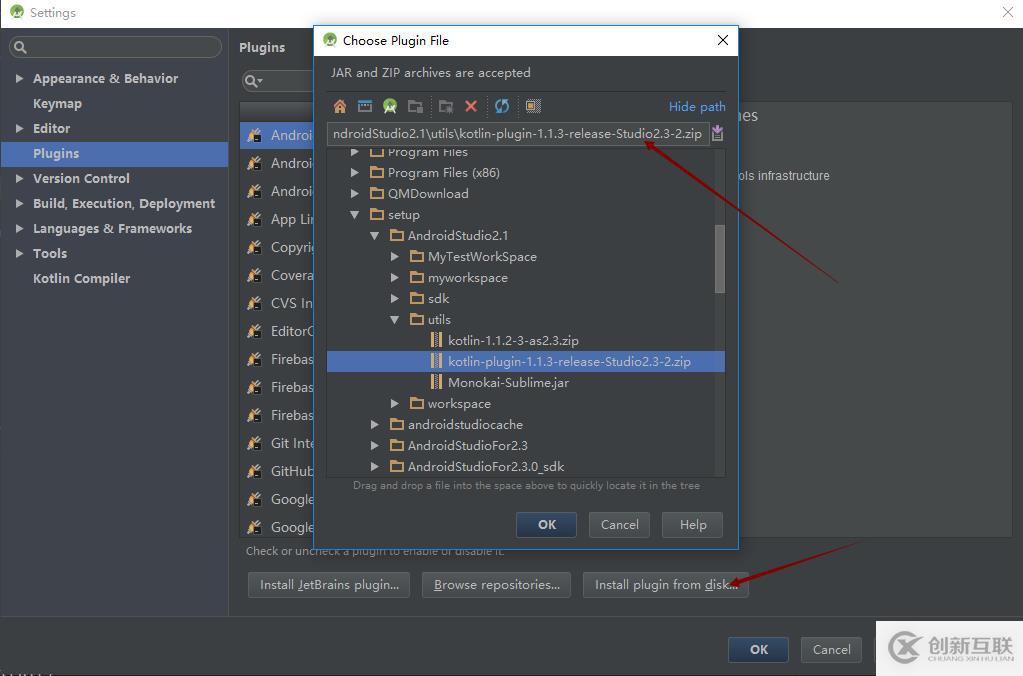Expand the Editor section in the settings sidebar
The image size is (1023, 676).
pos(18,128)
